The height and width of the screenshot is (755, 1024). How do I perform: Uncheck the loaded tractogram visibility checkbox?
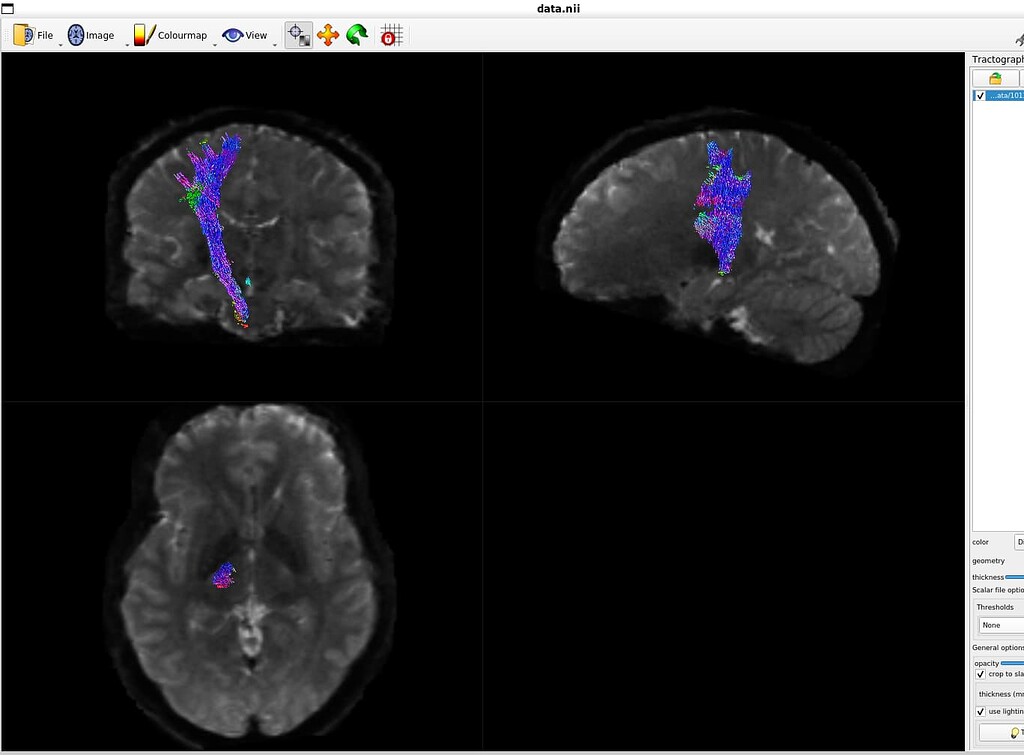(x=980, y=96)
